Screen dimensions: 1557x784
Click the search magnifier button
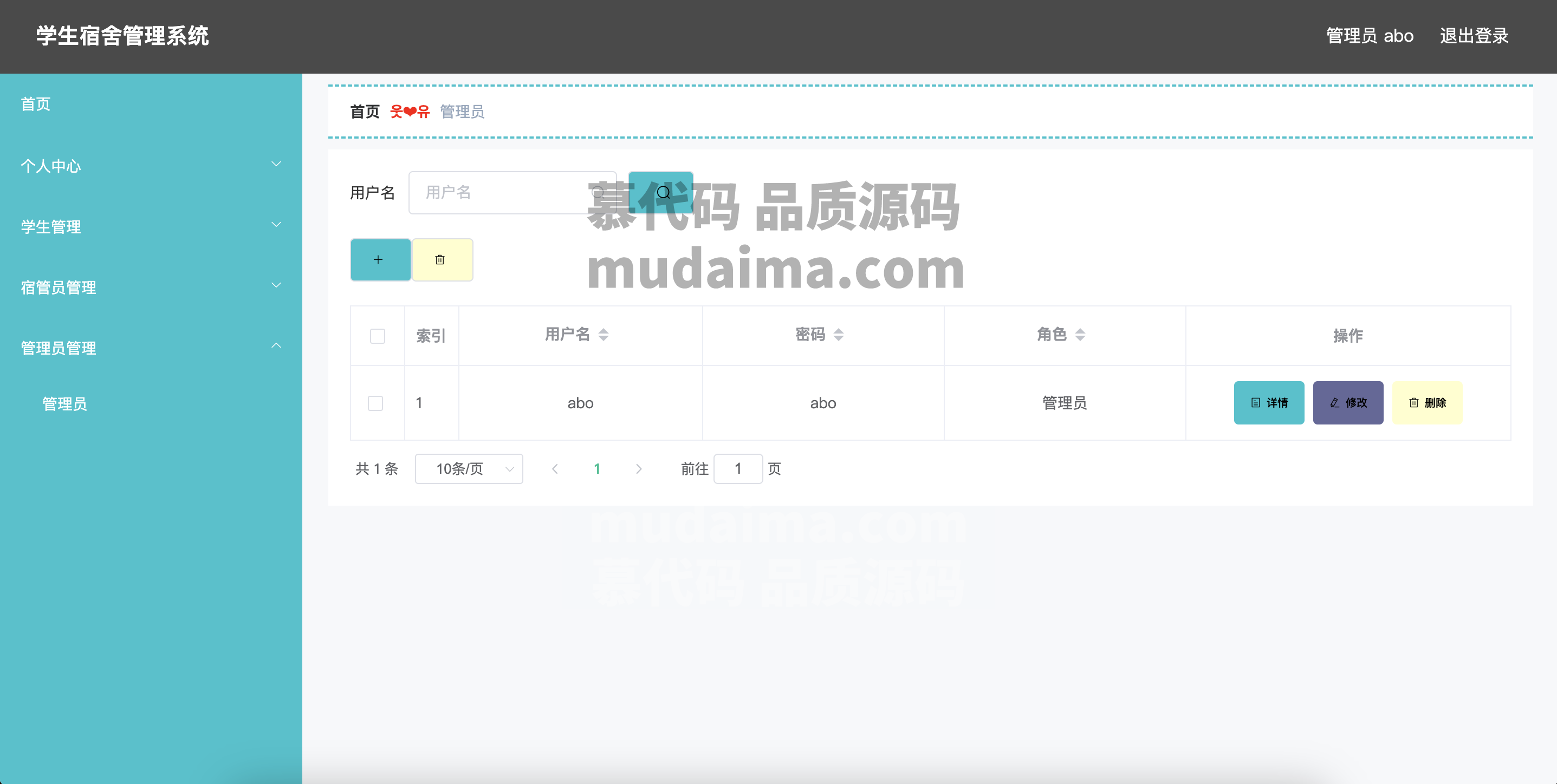[x=661, y=193]
